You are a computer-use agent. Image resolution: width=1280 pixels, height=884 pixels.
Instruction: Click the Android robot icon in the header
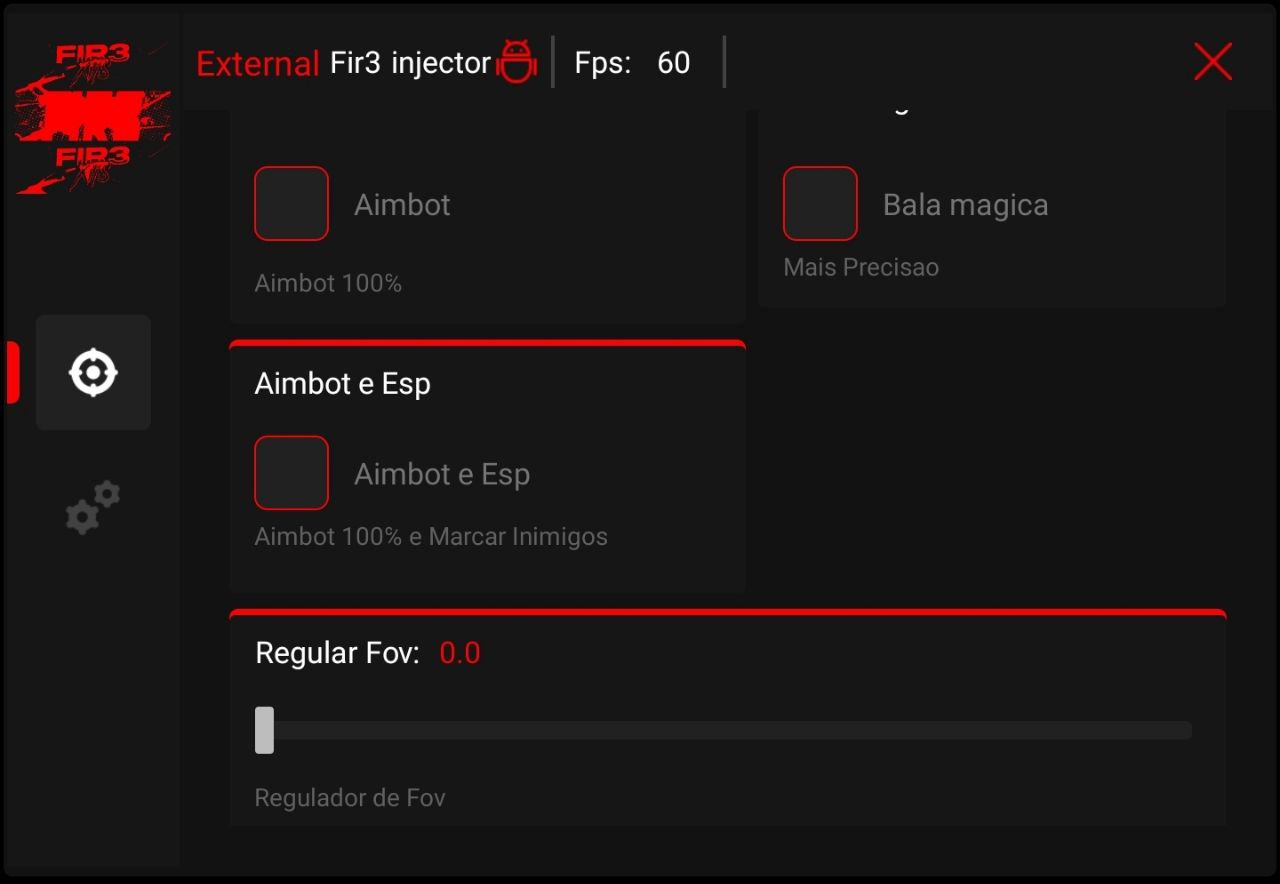518,62
